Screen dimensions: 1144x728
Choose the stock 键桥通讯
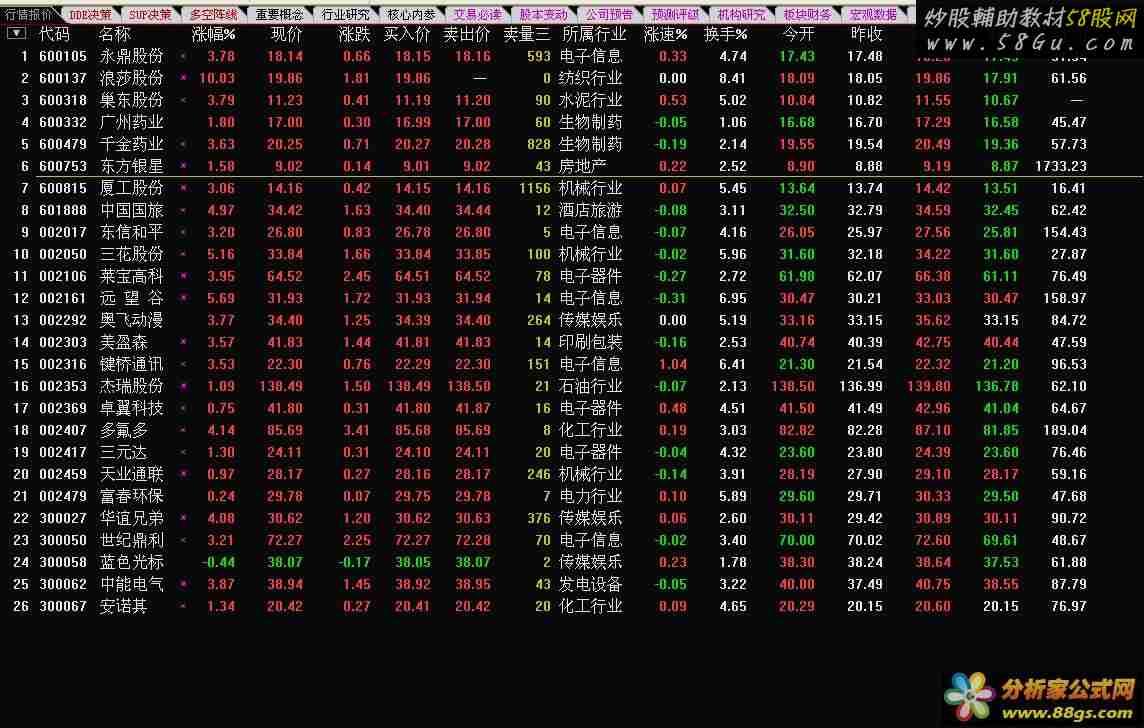point(131,364)
